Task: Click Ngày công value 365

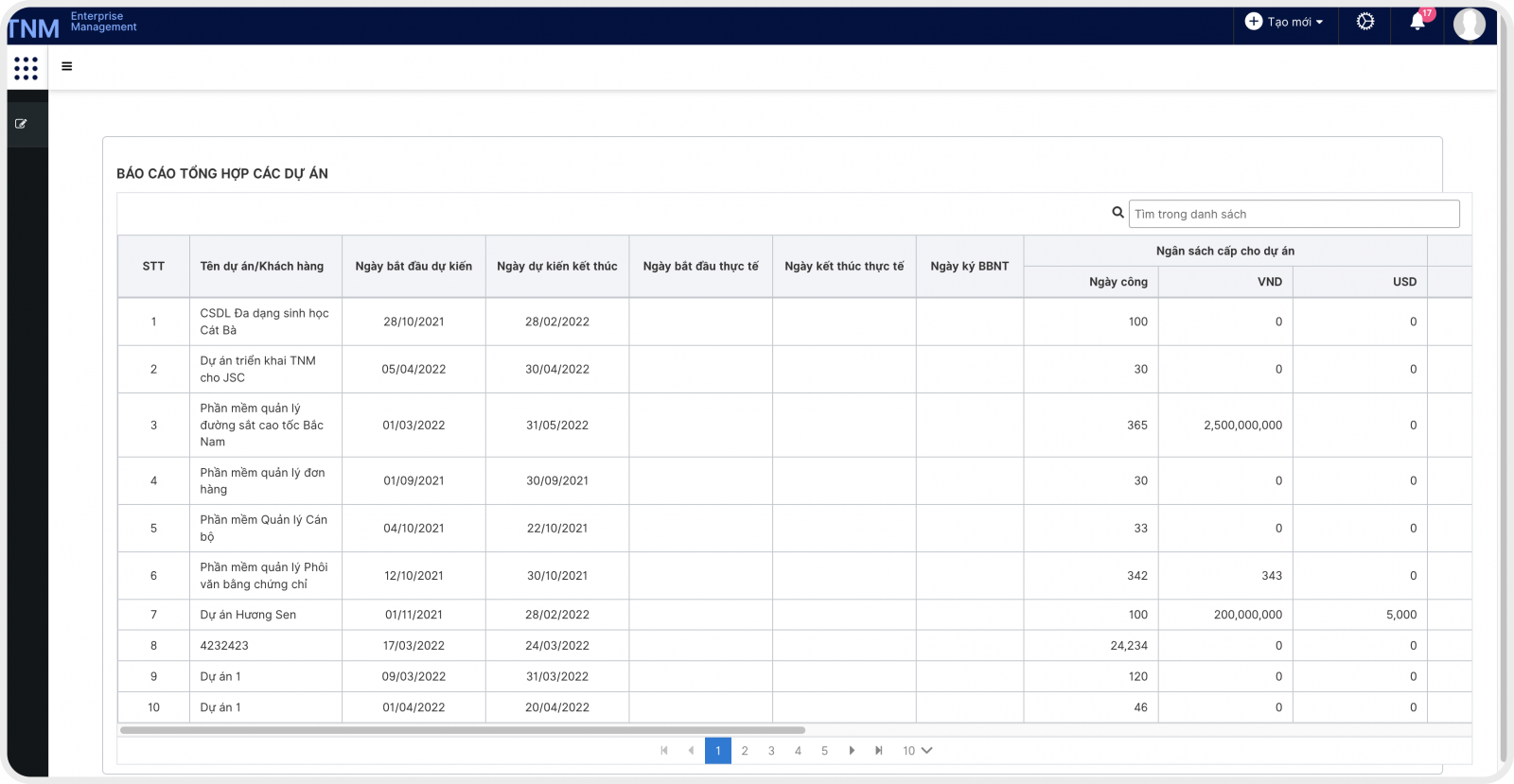Action: (x=1137, y=426)
